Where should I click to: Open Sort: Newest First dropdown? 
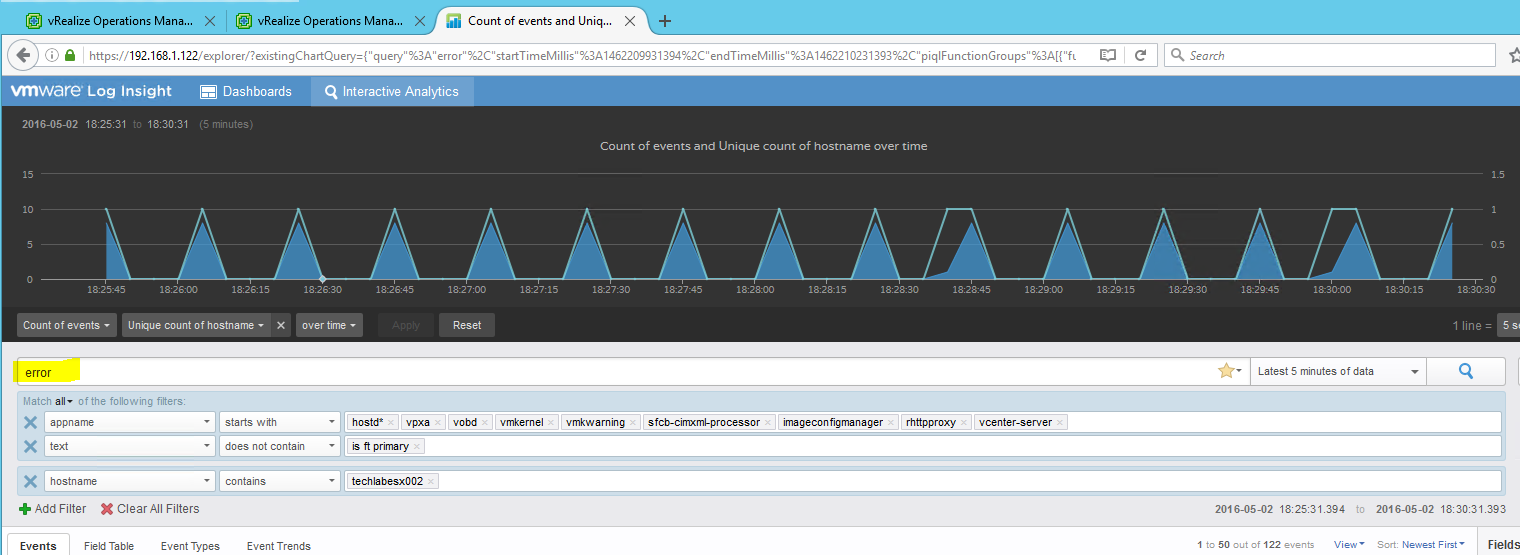pyautogui.click(x=1421, y=545)
